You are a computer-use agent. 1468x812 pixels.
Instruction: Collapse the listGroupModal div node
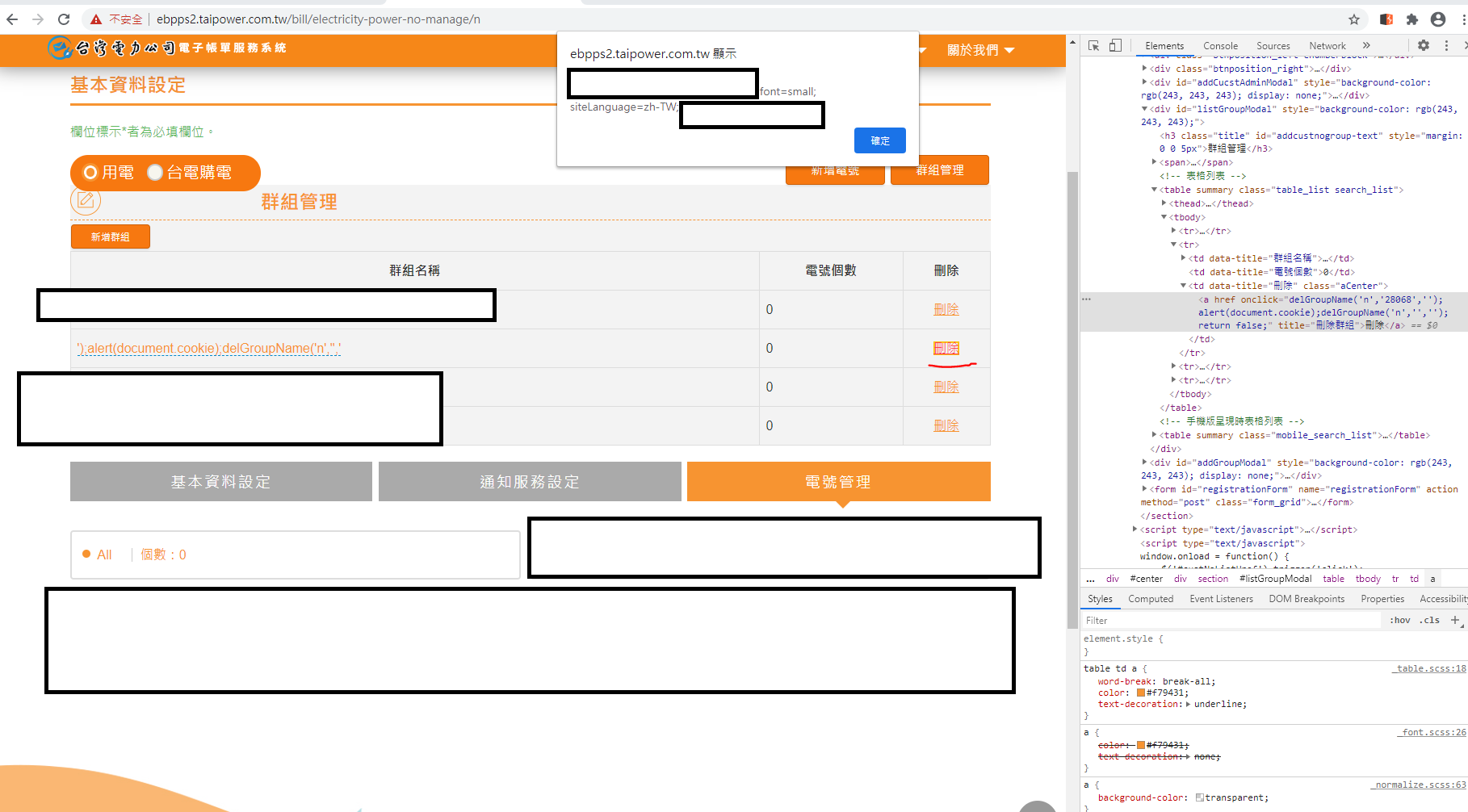pyautogui.click(x=1145, y=109)
